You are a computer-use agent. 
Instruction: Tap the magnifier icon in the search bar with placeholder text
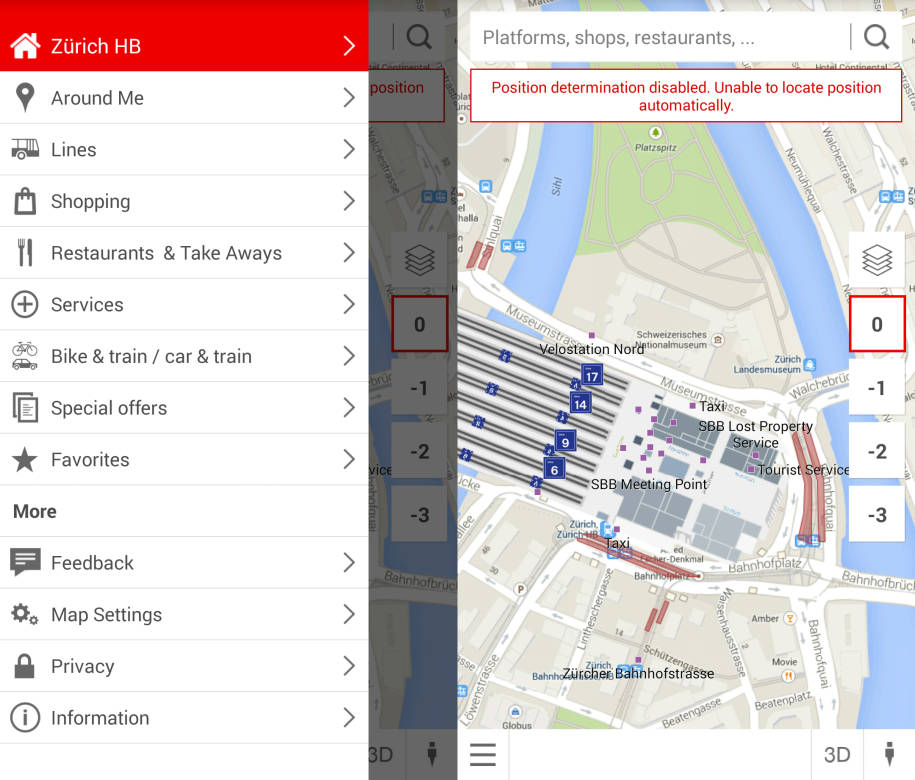point(876,37)
